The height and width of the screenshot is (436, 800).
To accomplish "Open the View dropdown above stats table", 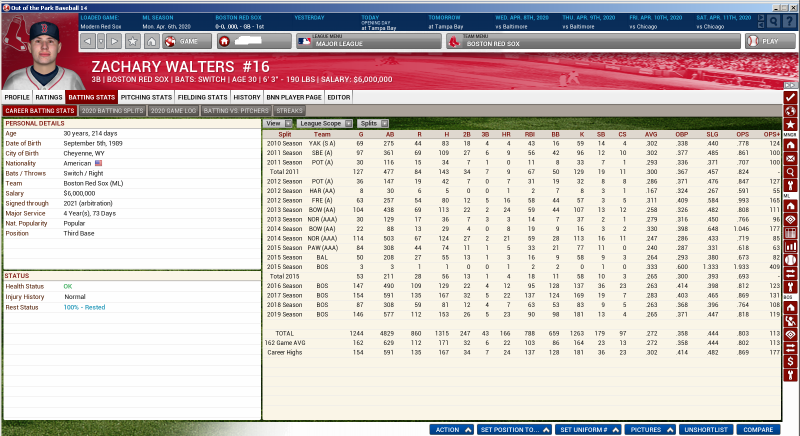I will (277, 123).
